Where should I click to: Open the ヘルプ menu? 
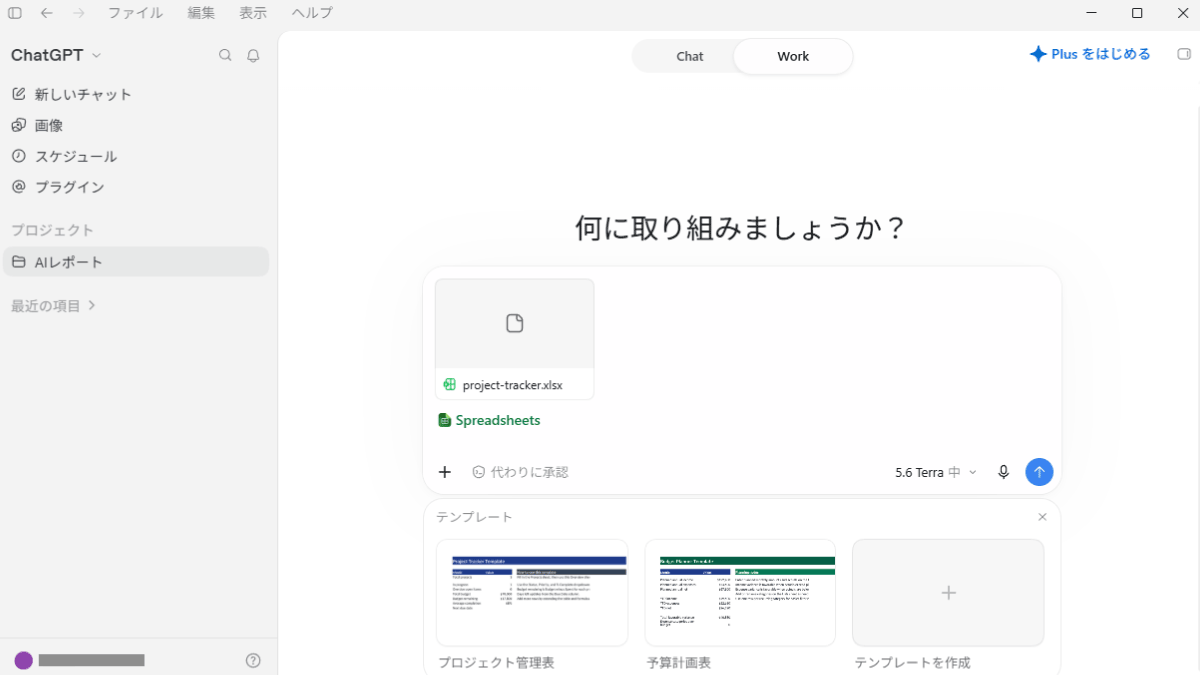(312, 13)
